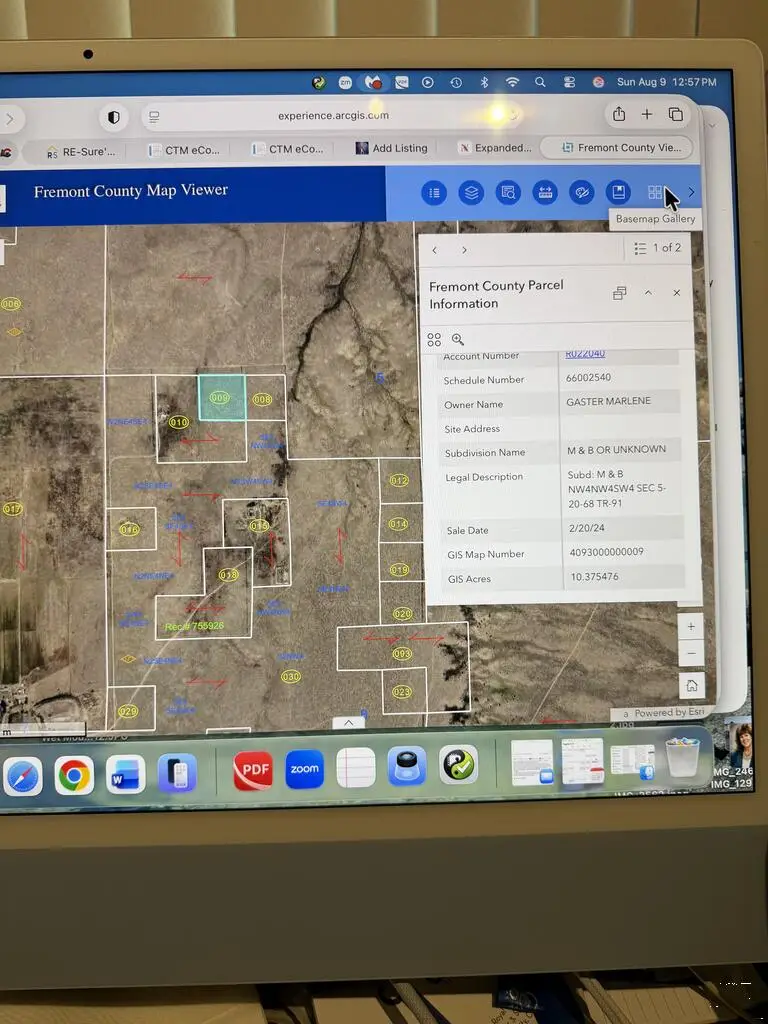The height and width of the screenshot is (1024, 768).
Task: Click parcel label 029 on the map
Action: (128, 711)
